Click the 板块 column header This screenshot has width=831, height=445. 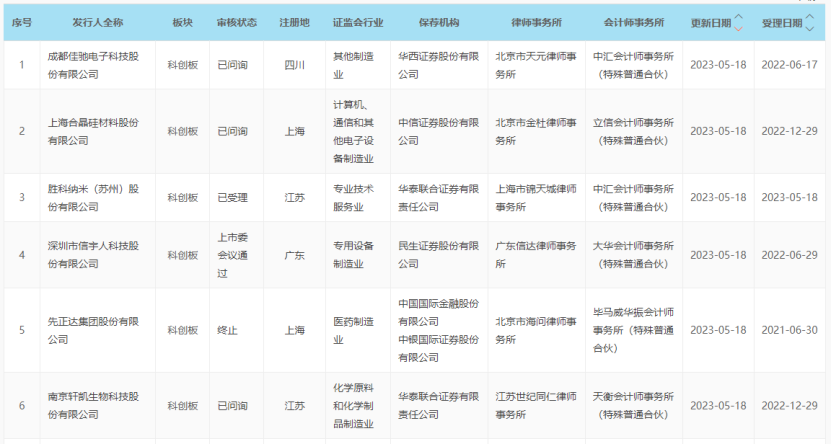182,23
